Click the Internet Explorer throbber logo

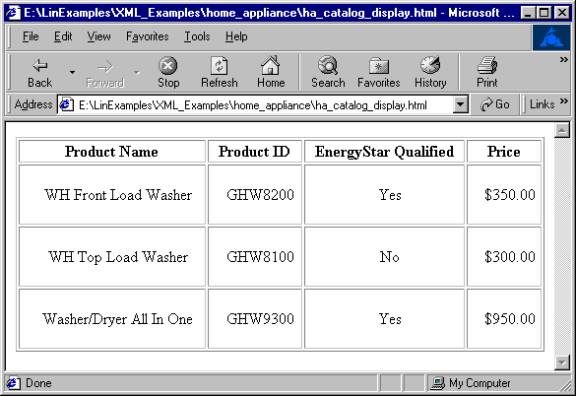click(552, 38)
